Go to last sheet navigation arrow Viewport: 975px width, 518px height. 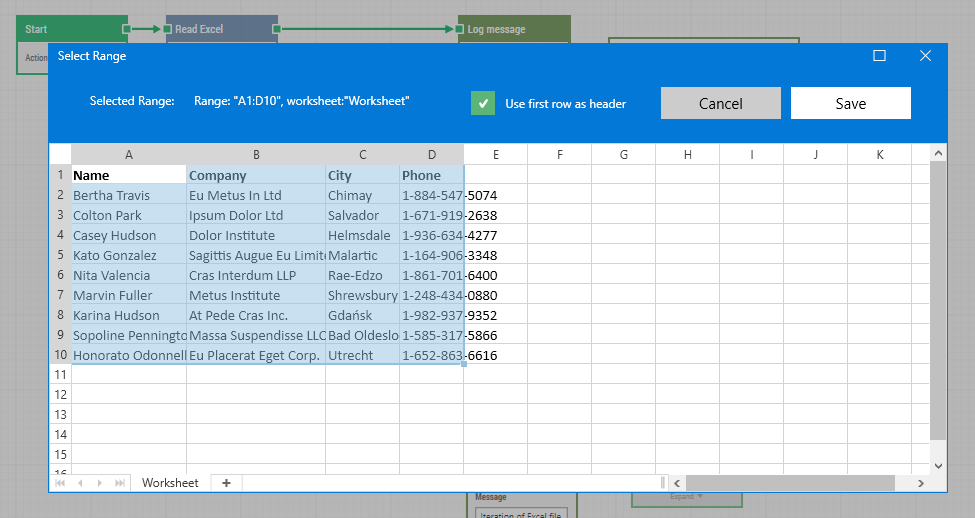[x=120, y=483]
